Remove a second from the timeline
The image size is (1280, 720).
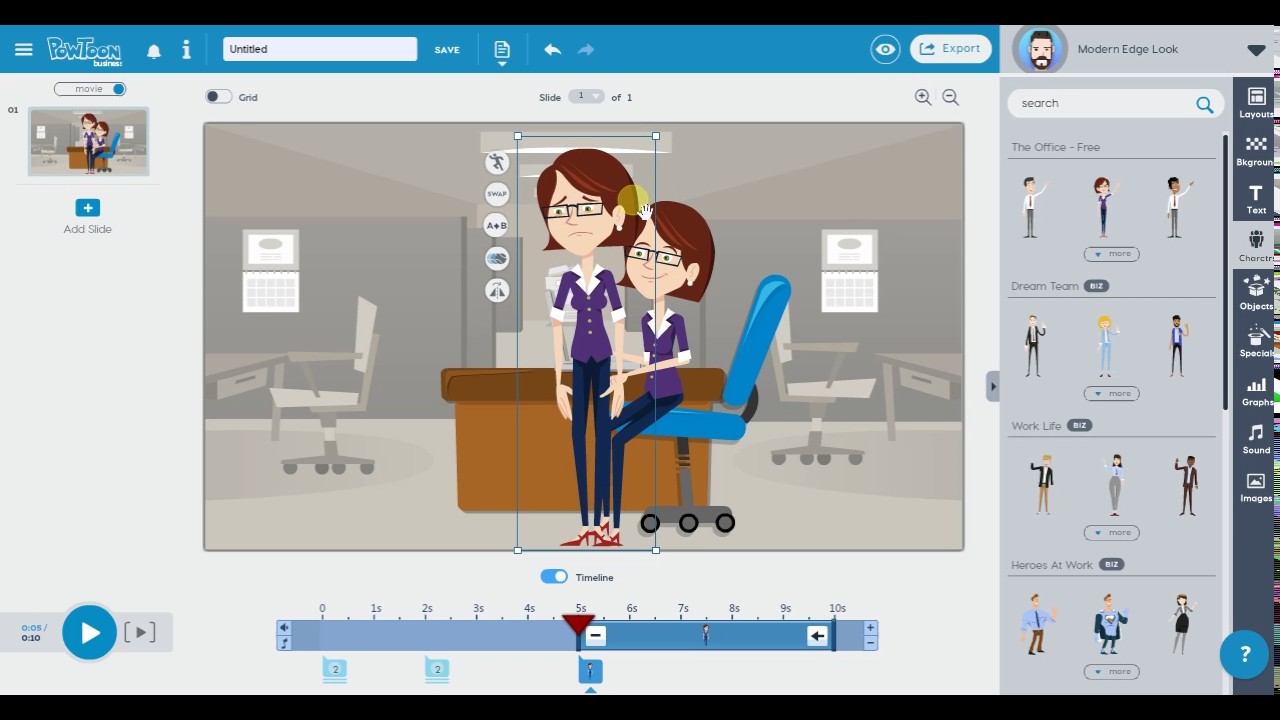(x=870, y=643)
